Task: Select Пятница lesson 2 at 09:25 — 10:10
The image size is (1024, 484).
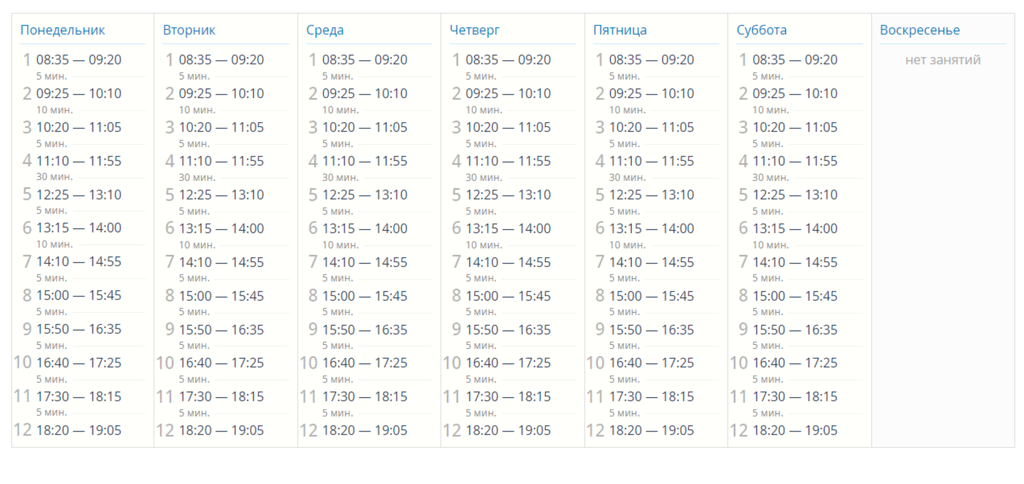Action: click(651, 94)
